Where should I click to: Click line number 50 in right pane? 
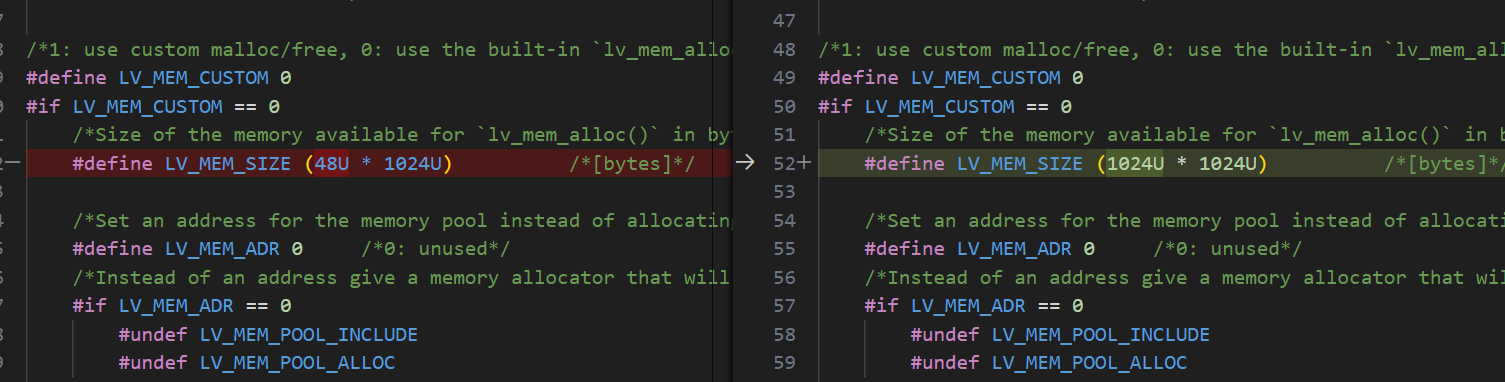(784, 106)
